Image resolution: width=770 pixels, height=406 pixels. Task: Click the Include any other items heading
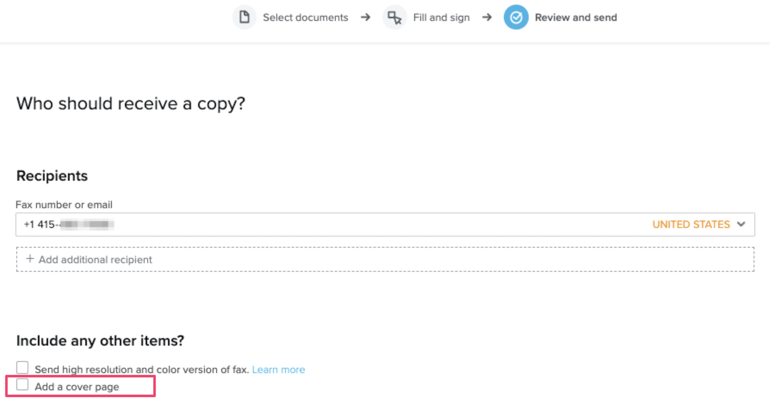click(x=100, y=341)
